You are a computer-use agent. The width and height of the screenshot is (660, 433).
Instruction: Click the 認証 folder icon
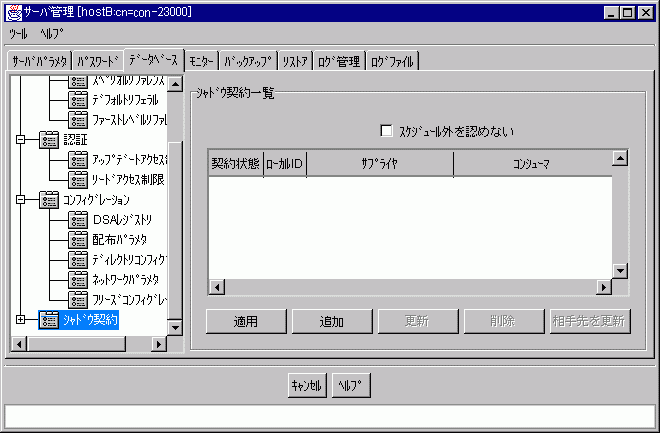49,140
